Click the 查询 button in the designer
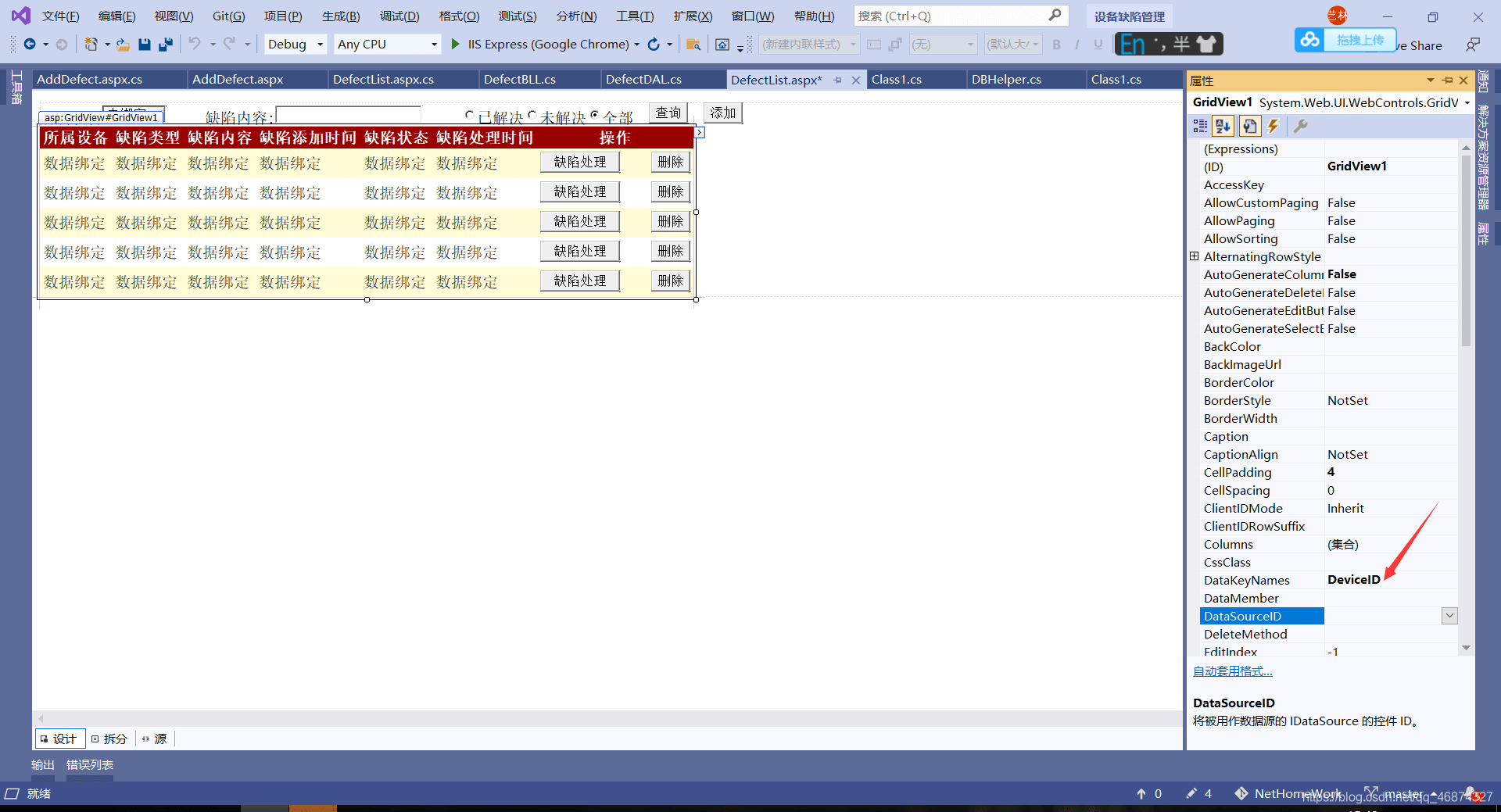1501x812 pixels. click(x=668, y=113)
